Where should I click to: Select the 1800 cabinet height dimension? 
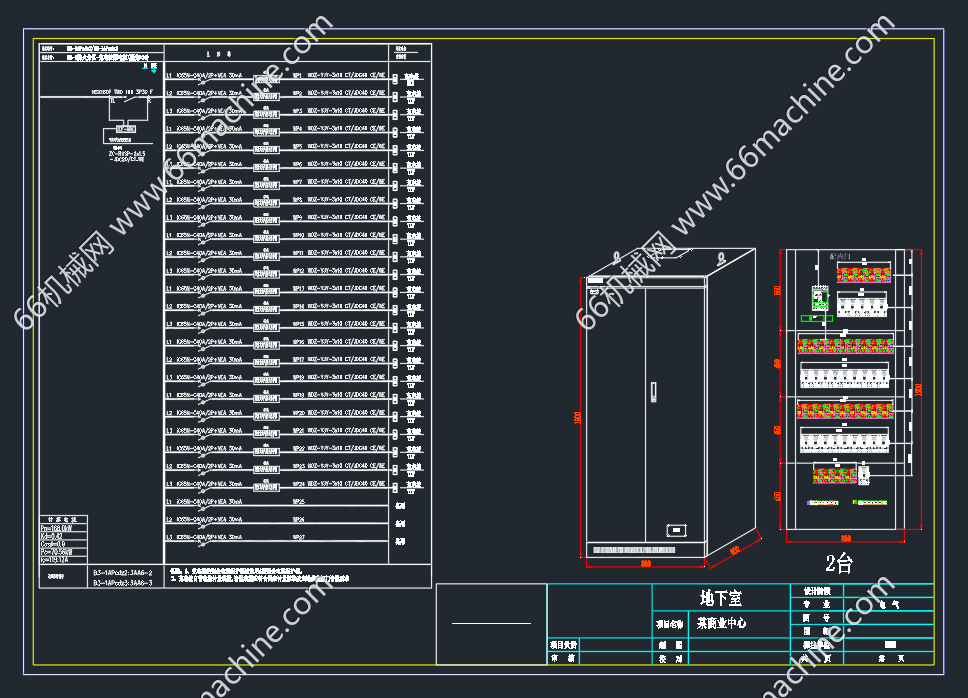[577, 417]
